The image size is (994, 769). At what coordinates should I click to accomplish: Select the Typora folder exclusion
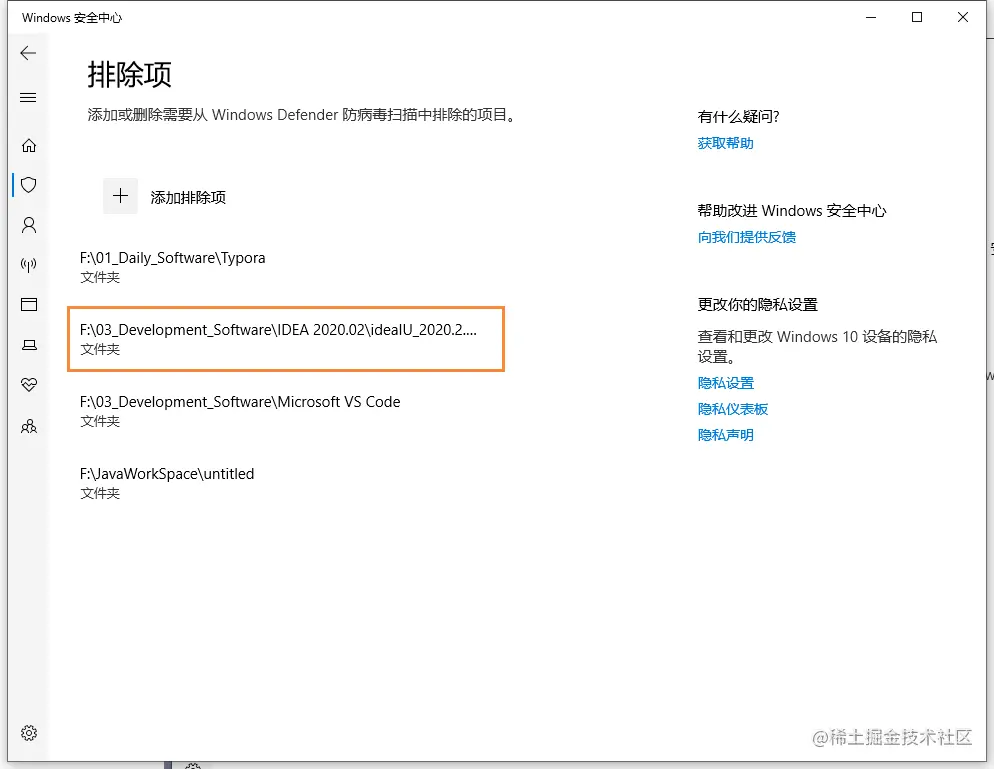click(285, 267)
